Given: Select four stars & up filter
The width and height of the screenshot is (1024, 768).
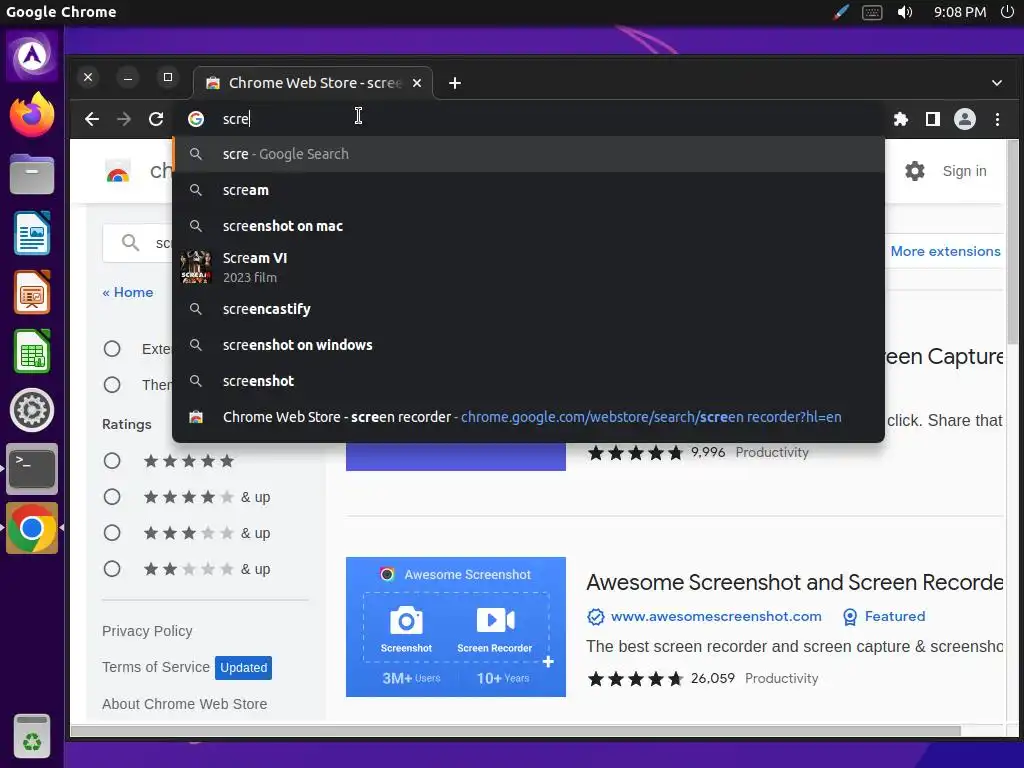Looking at the screenshot, I should coord(112,497).
